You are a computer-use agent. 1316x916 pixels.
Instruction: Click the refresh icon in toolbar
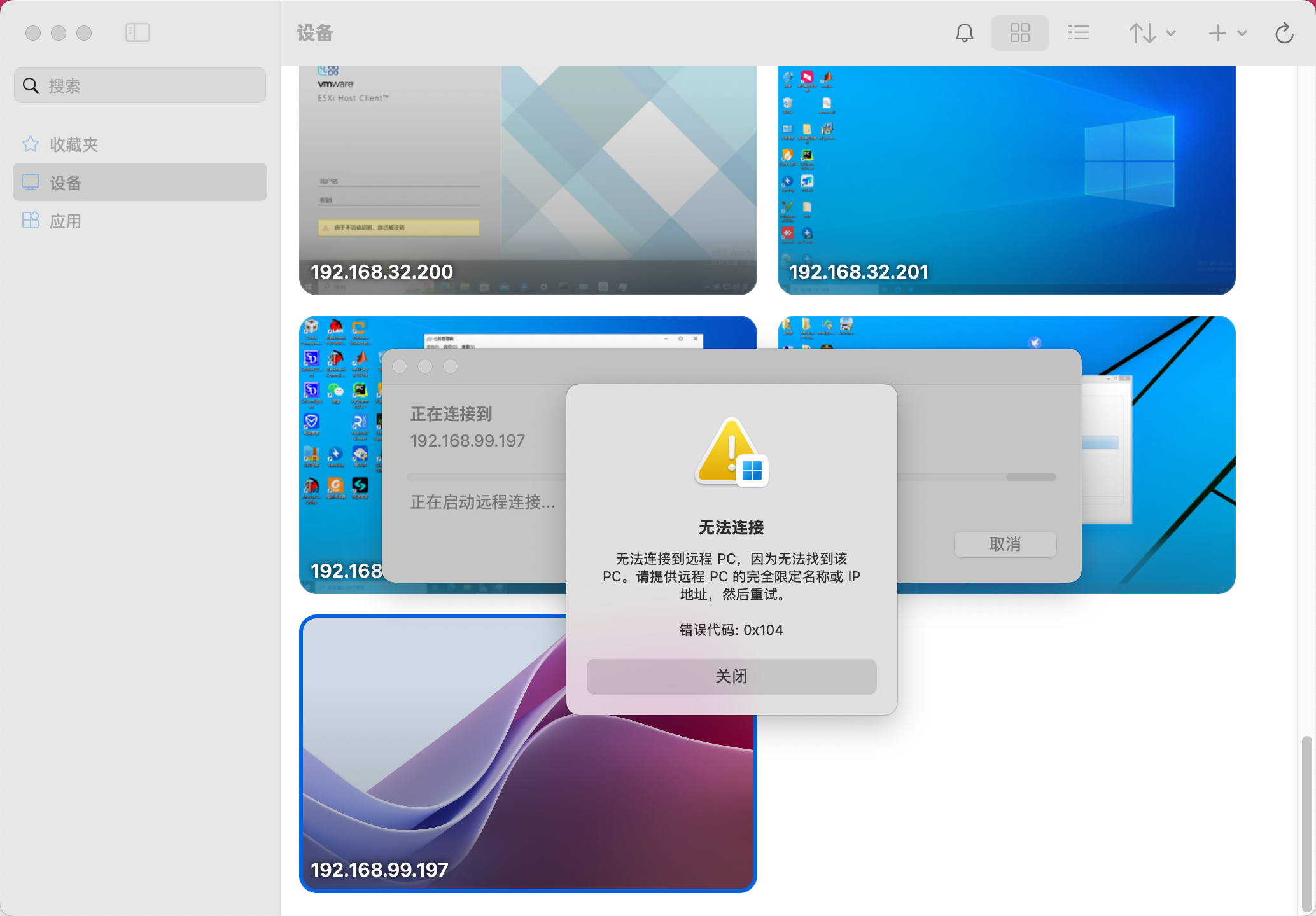tap(1284, 33)
